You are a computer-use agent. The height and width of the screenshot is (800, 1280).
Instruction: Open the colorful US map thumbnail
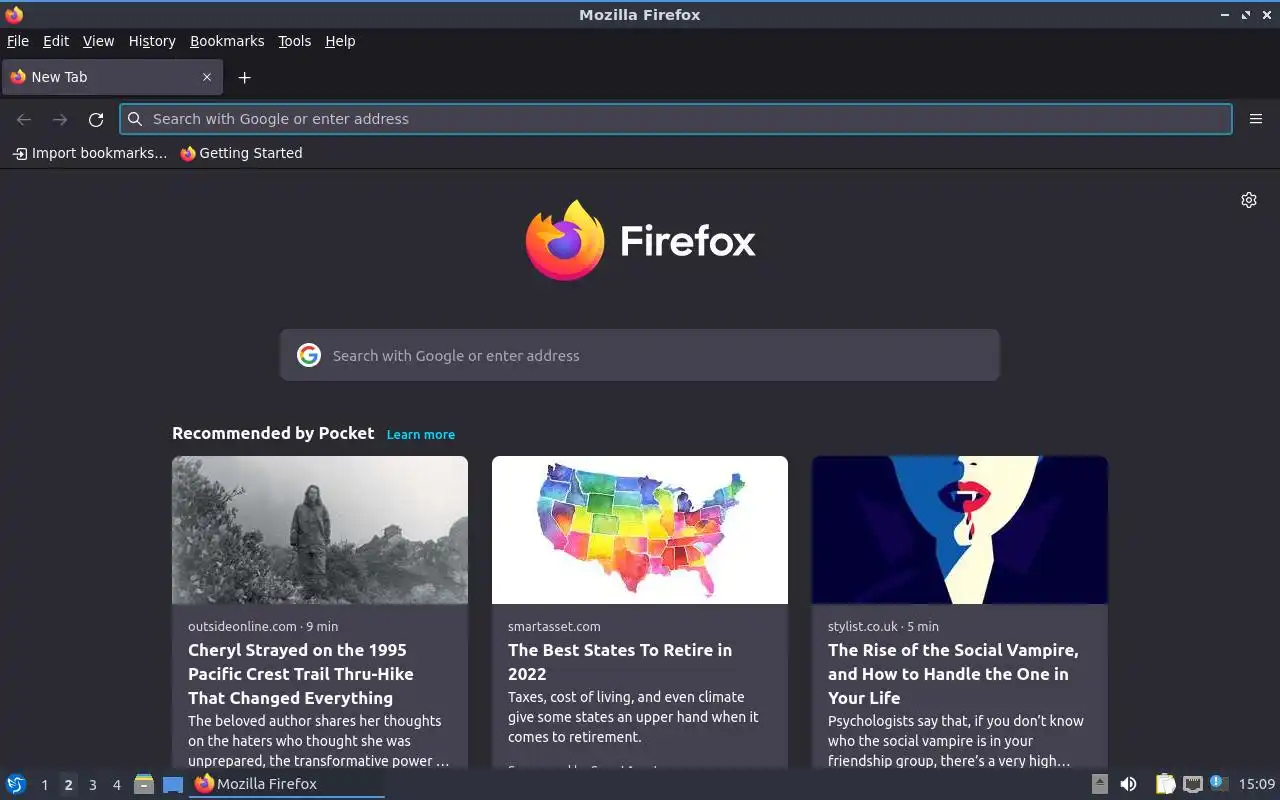[x=640, y=530]
